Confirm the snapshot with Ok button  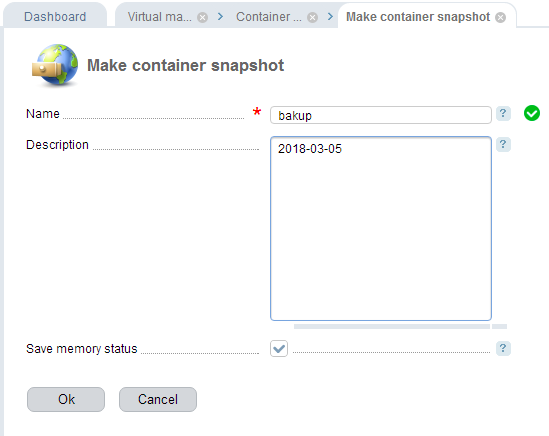click(66, 399)
